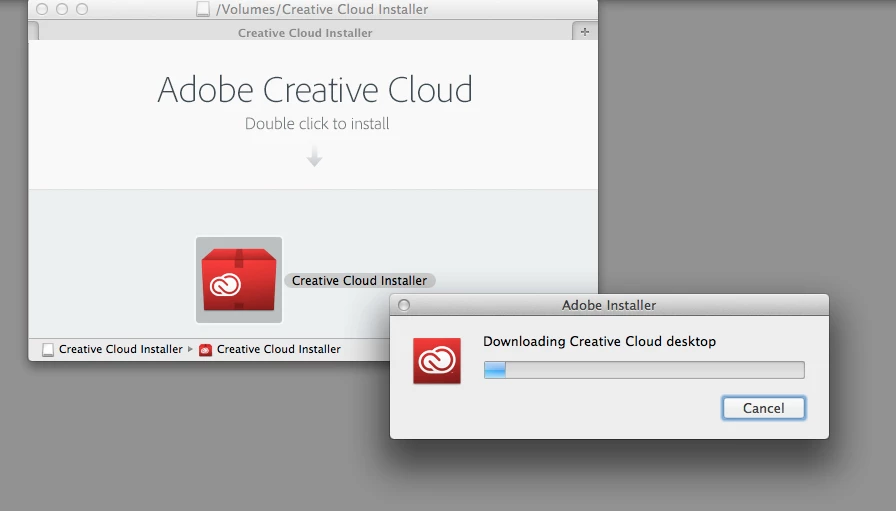Click the path bar separator arrow
This screenshot has width=896, height=511.
[190, 349]
